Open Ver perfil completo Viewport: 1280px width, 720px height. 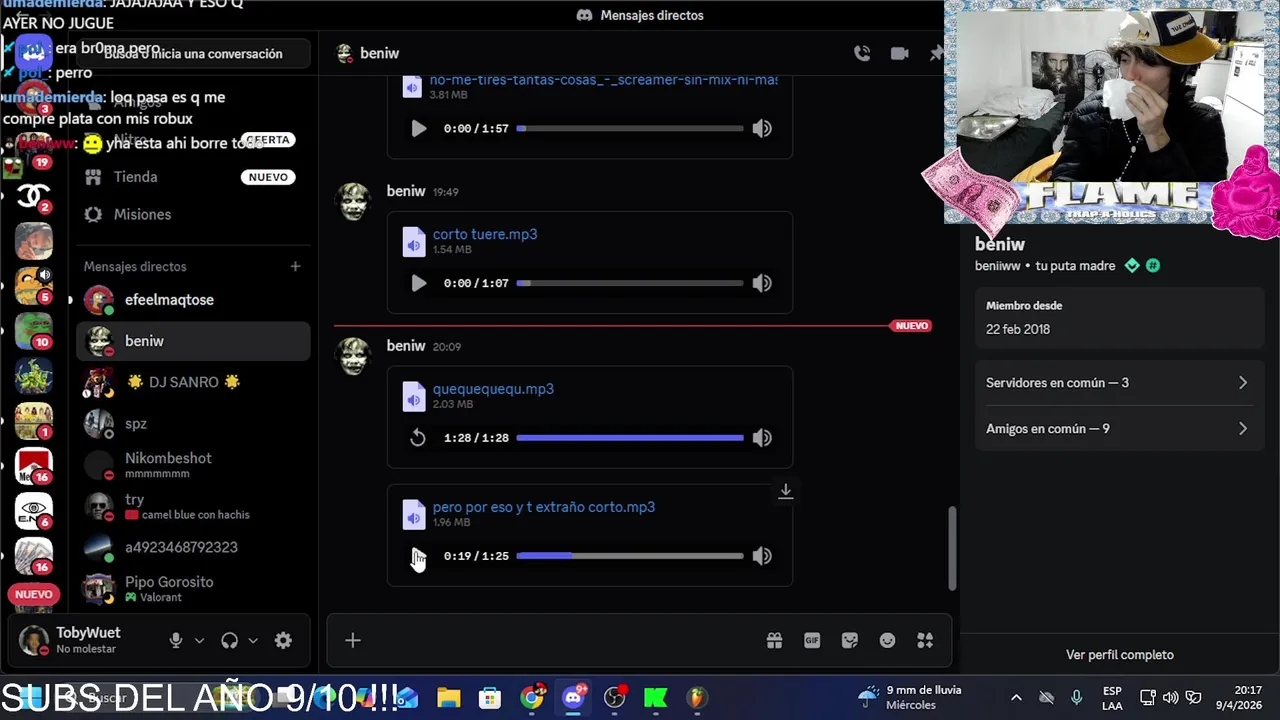point(1120,655)
